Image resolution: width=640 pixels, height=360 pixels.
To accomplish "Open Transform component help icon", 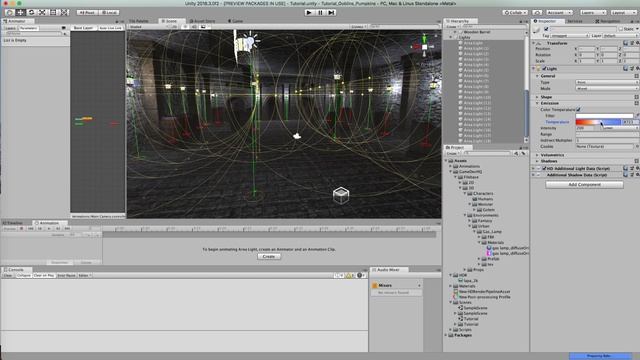I will coord(625,43).
